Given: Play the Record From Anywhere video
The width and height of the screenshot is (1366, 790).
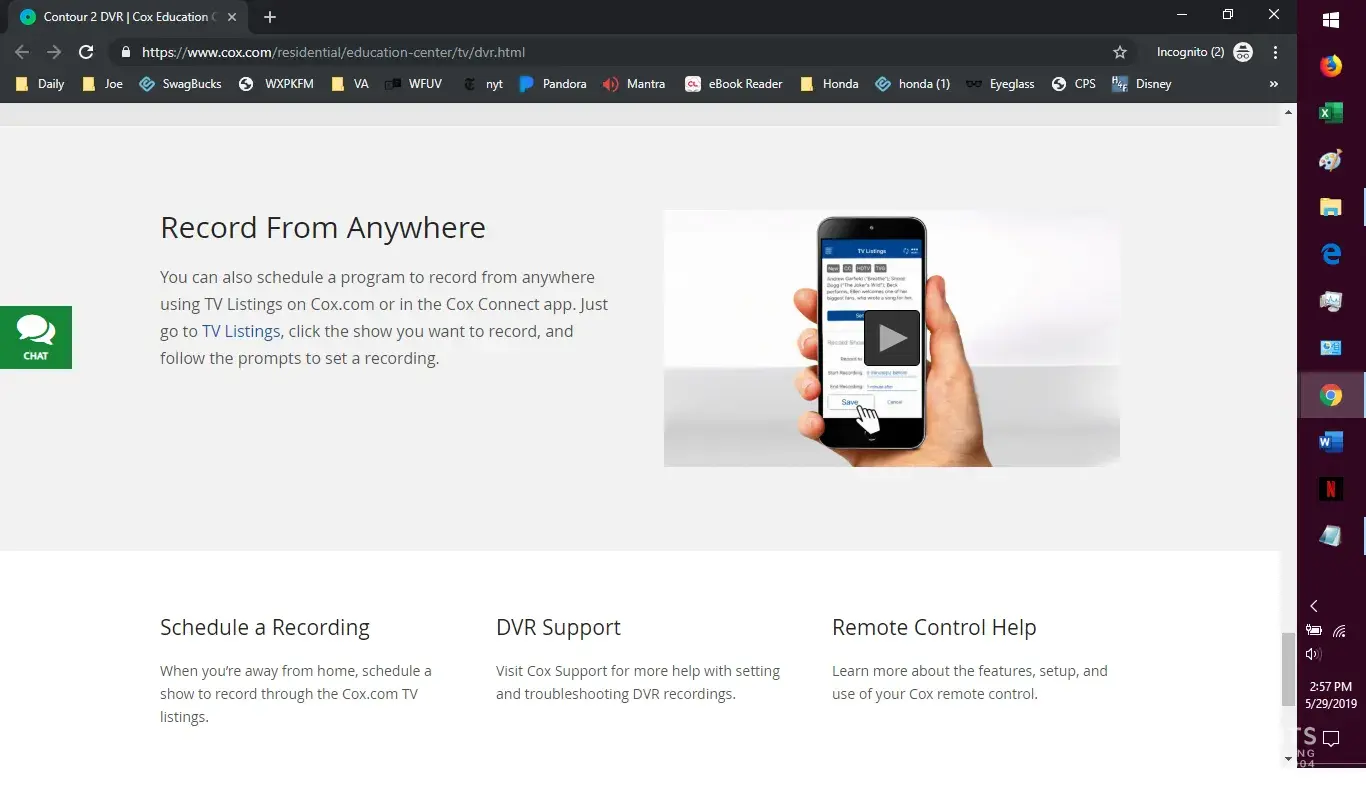Looking at the screenshot, I should coord(891,338).
